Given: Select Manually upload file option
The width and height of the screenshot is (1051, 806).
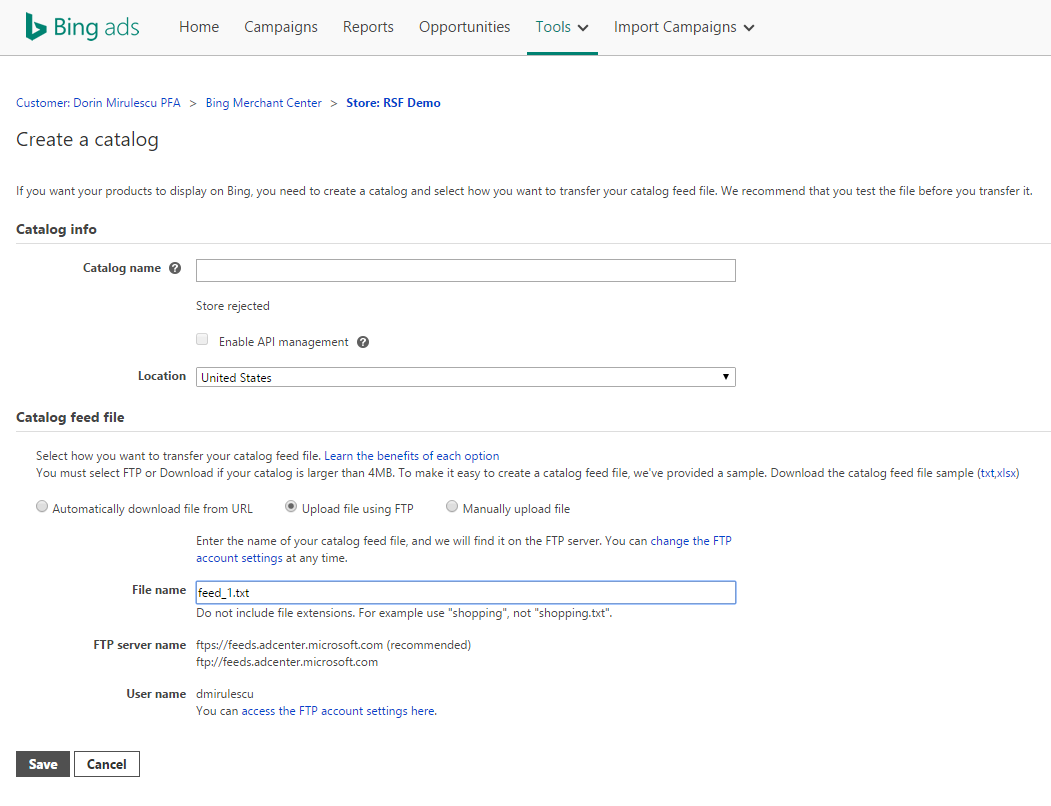Looking at the screenshot, I should [x=452, y=507].
